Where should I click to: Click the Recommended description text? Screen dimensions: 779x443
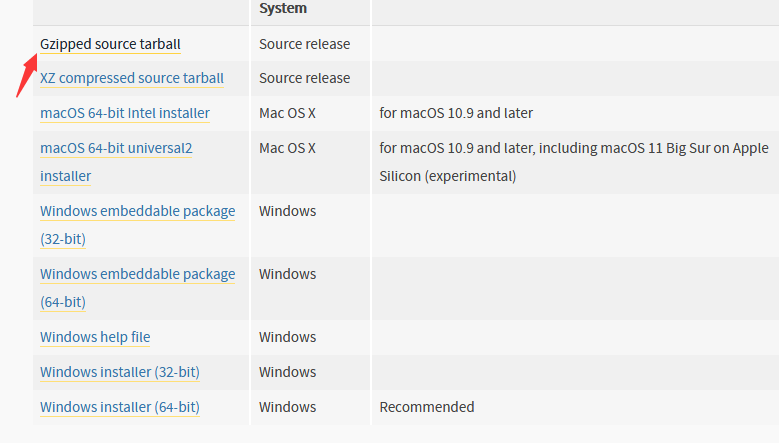[427, 407]
